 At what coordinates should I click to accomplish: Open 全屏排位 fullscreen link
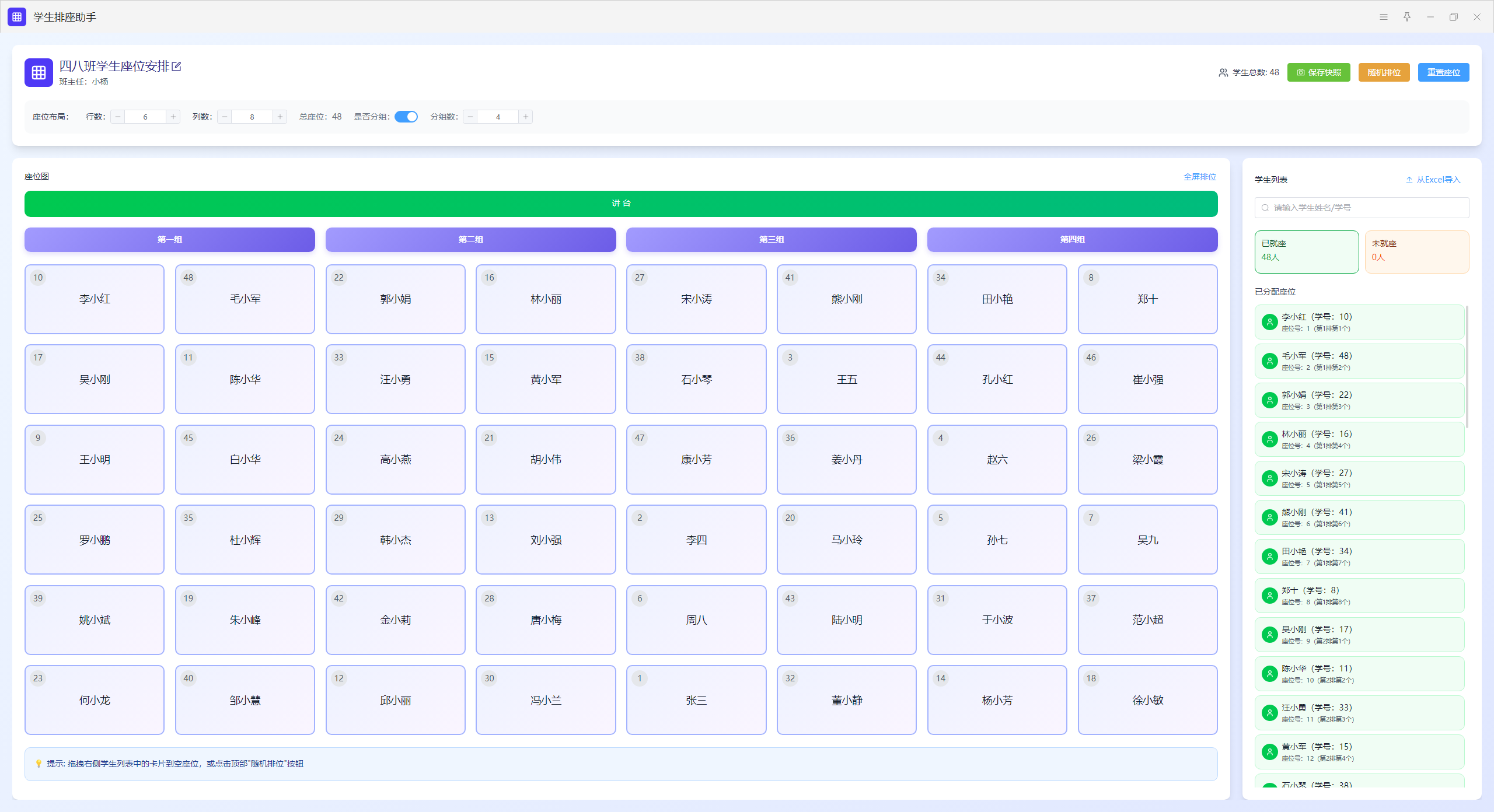coord(1199,177)
